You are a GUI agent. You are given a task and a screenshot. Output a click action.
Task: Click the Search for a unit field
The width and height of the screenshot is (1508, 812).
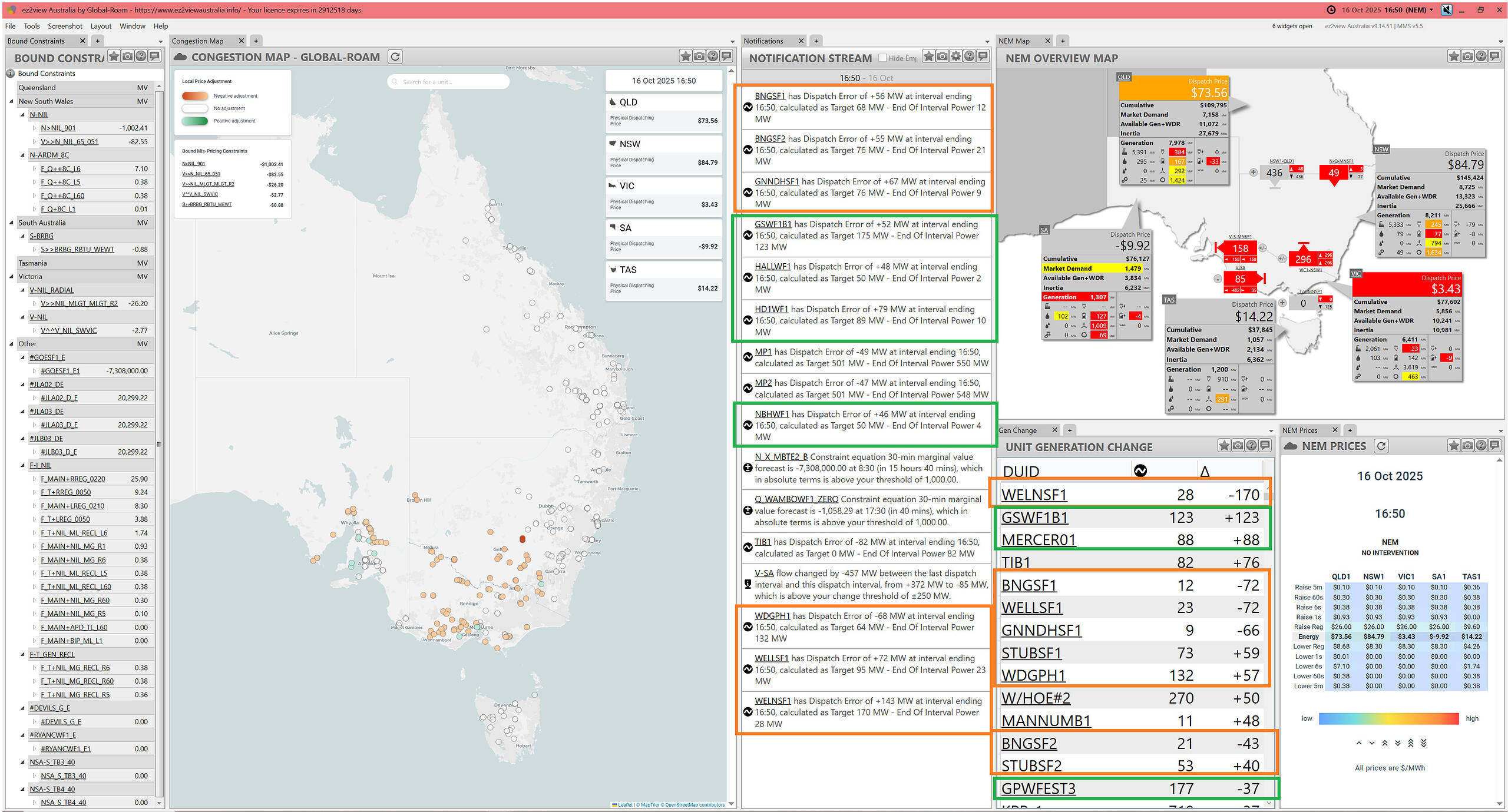[448, 82]
